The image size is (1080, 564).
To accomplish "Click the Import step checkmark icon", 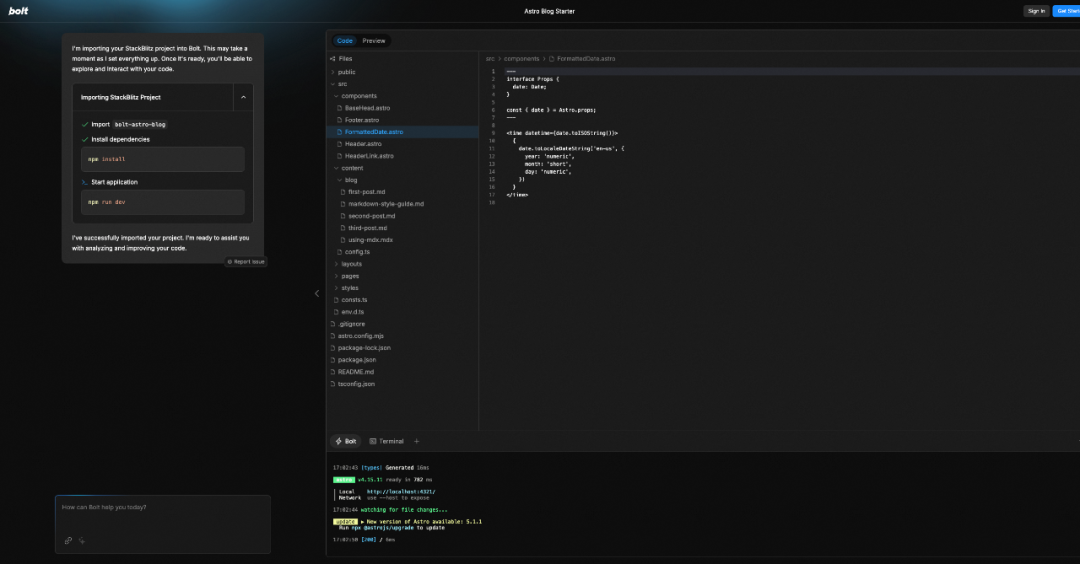I will coord(85,125).
